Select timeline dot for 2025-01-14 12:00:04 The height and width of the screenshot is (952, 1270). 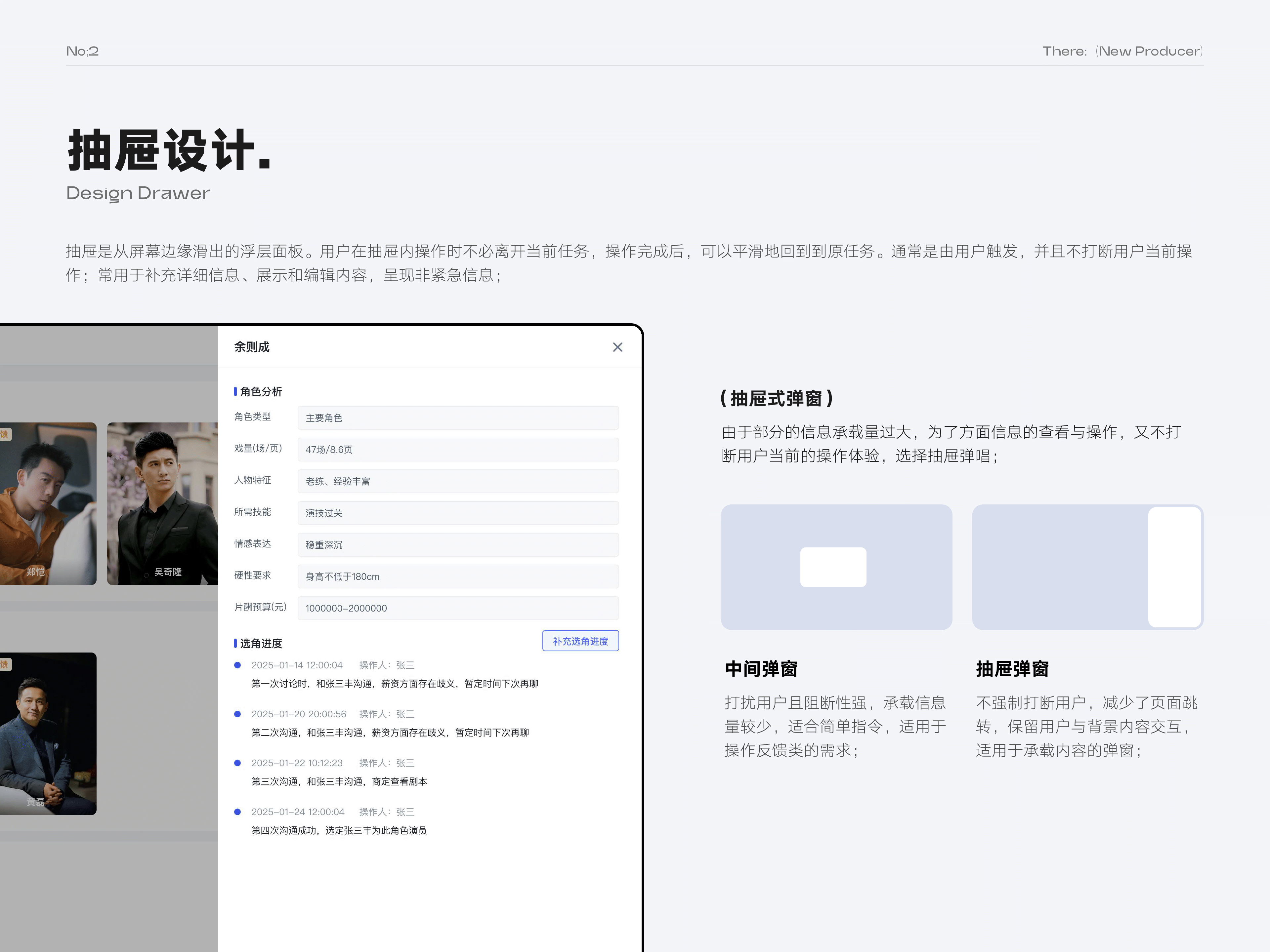pyautogui.click(x=237, y=665)
